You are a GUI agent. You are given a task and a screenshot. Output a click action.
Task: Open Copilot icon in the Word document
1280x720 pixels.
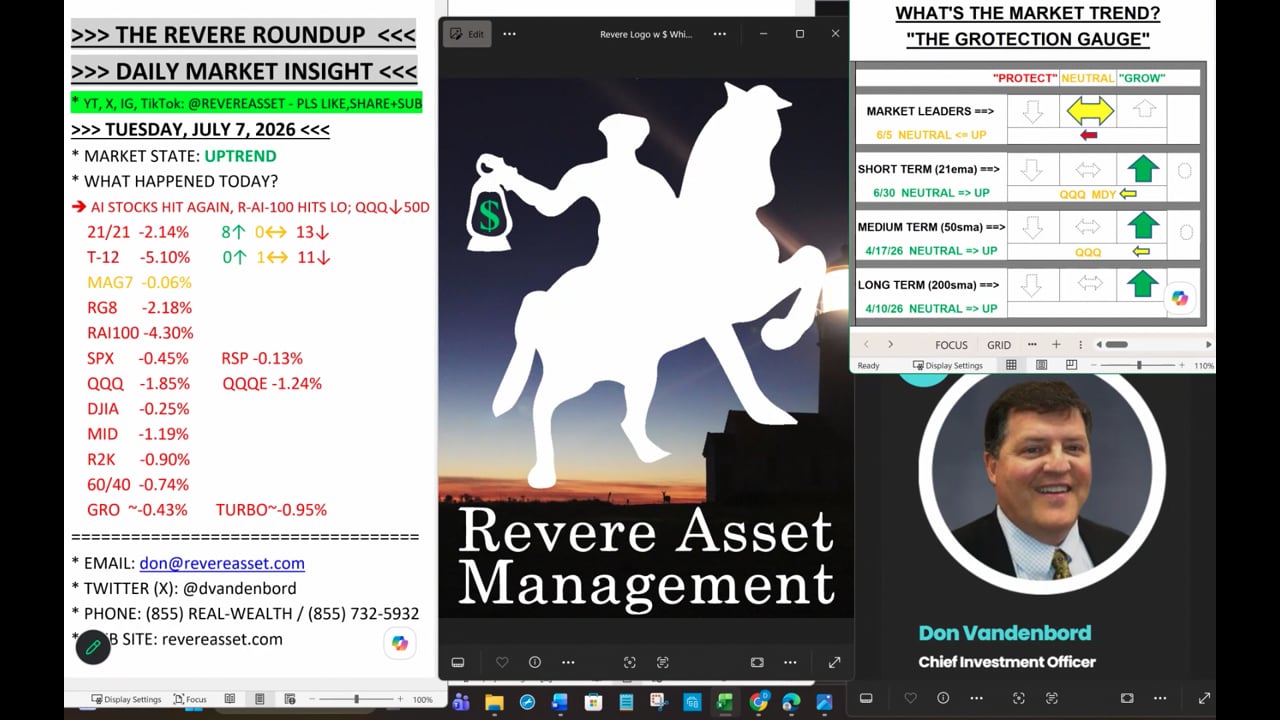pyautogui.click(x=400, y=643)
